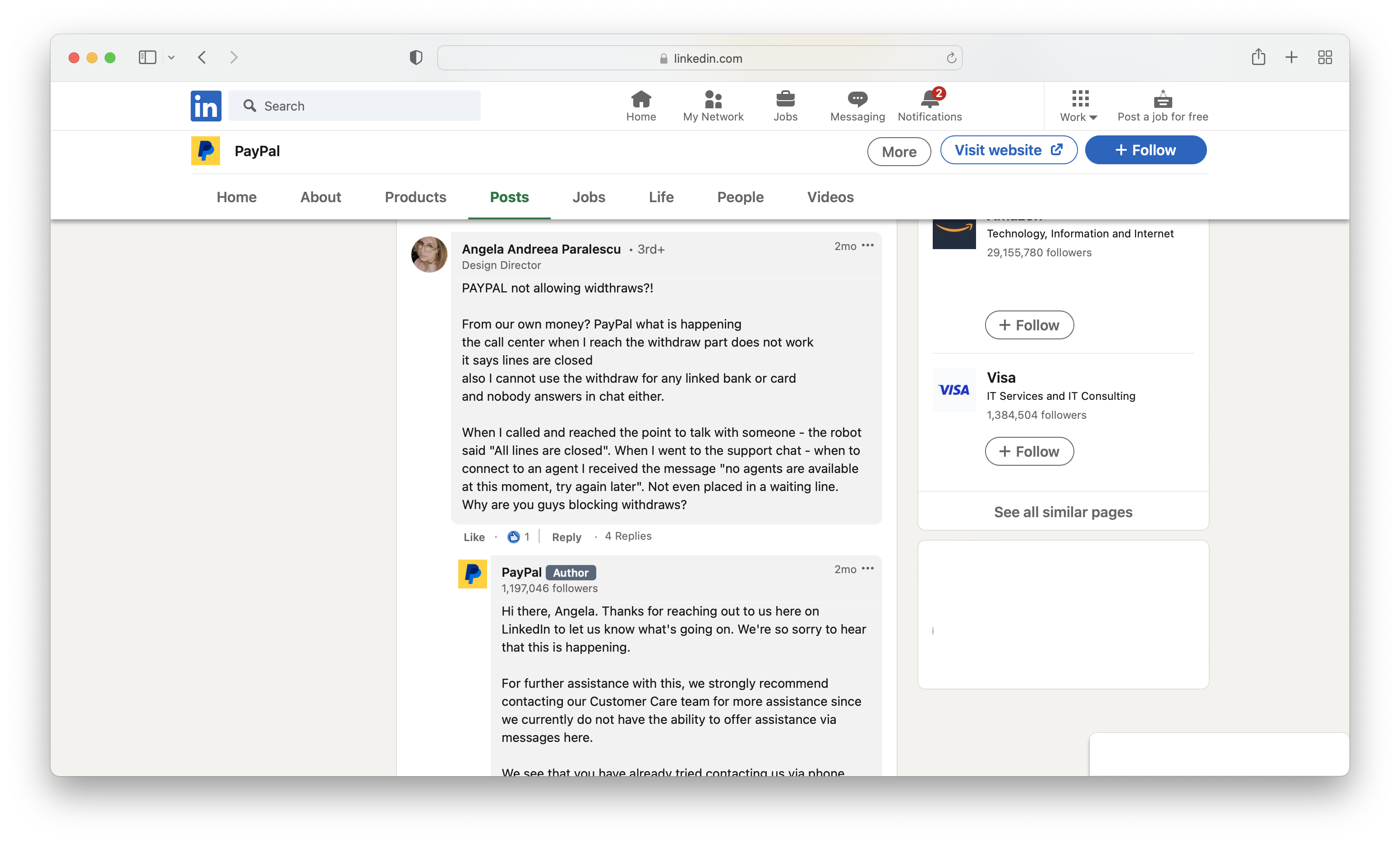Viewport: 1400px width, 843px height.
Task: Click the Visa logo in similar pages
Action: (x=954, y=390)
